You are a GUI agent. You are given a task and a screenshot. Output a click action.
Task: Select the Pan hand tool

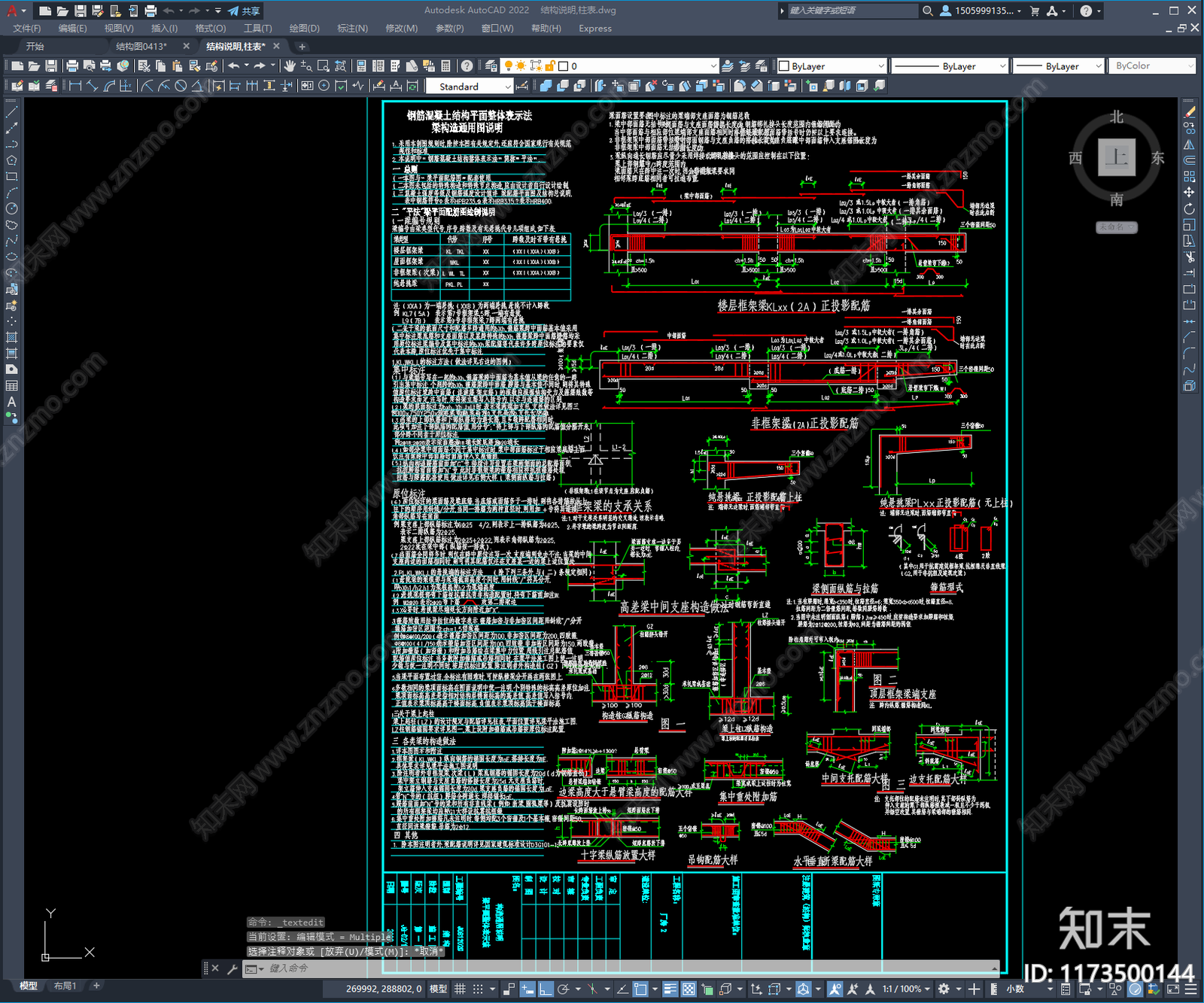290,66
